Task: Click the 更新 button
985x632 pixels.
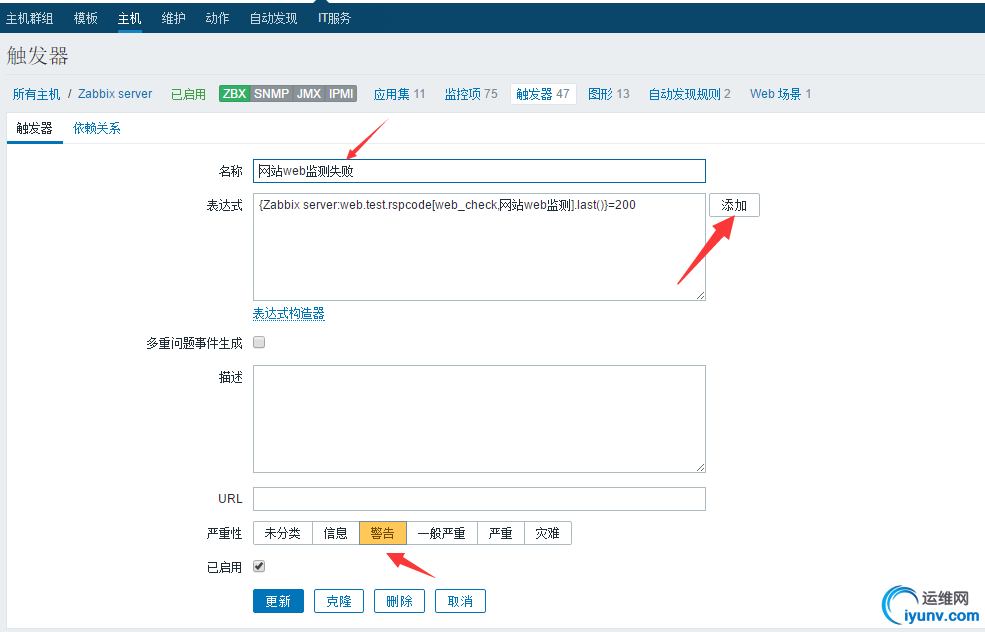Action: click(278, 601)
